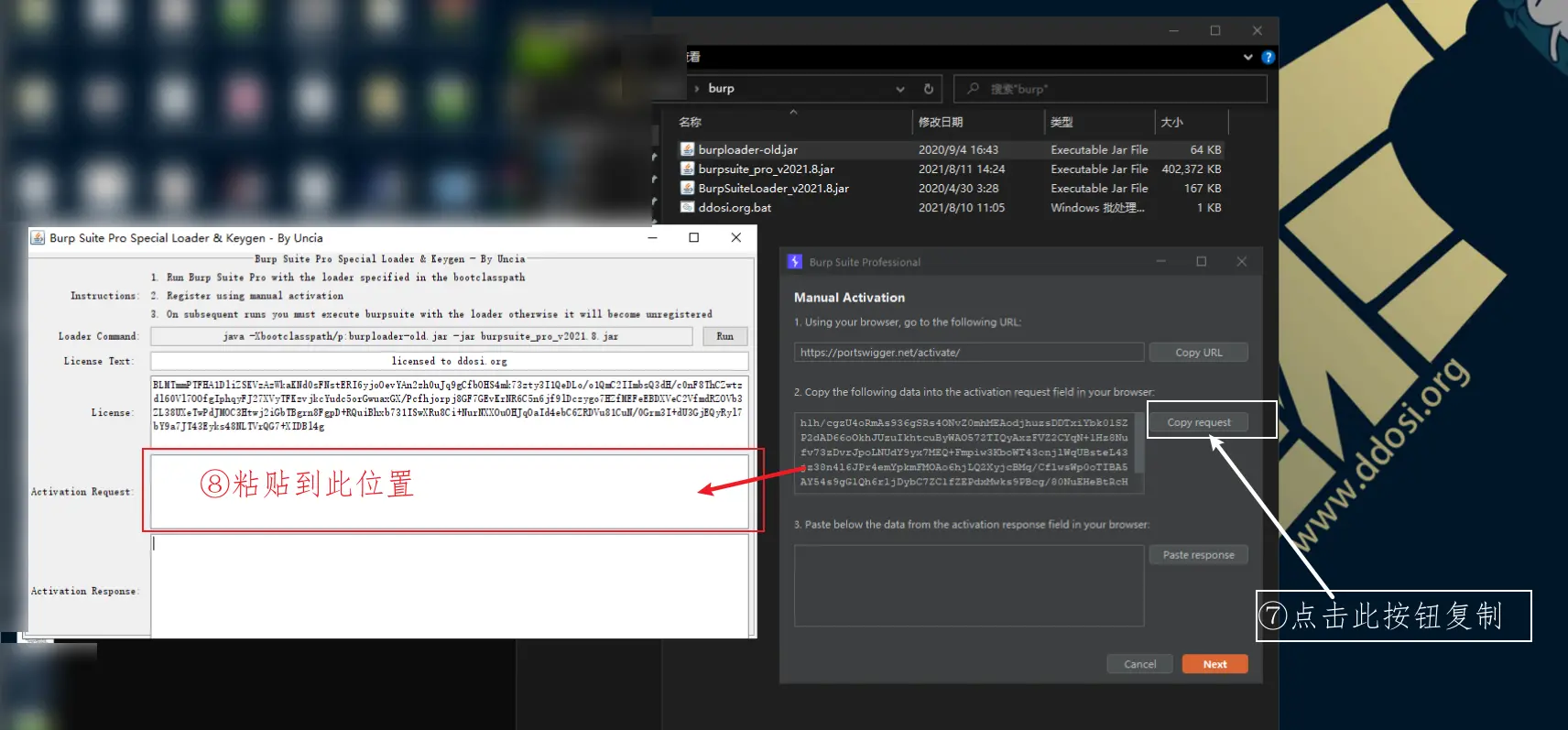Image resolution: width=1568 pixels, height=730 pixels.
Task: Click the burploader-old.jar file icon
Action: point(687,149)
